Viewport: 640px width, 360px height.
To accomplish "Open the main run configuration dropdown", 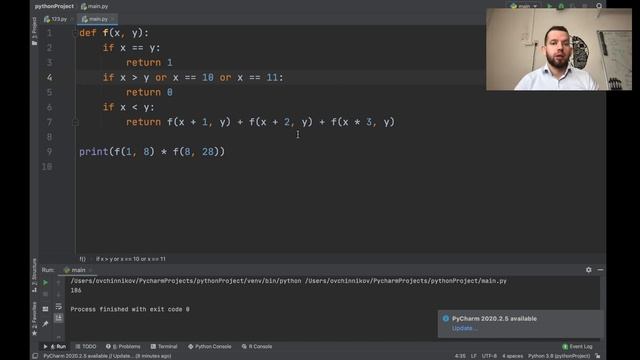I will [x=524, y=6].
